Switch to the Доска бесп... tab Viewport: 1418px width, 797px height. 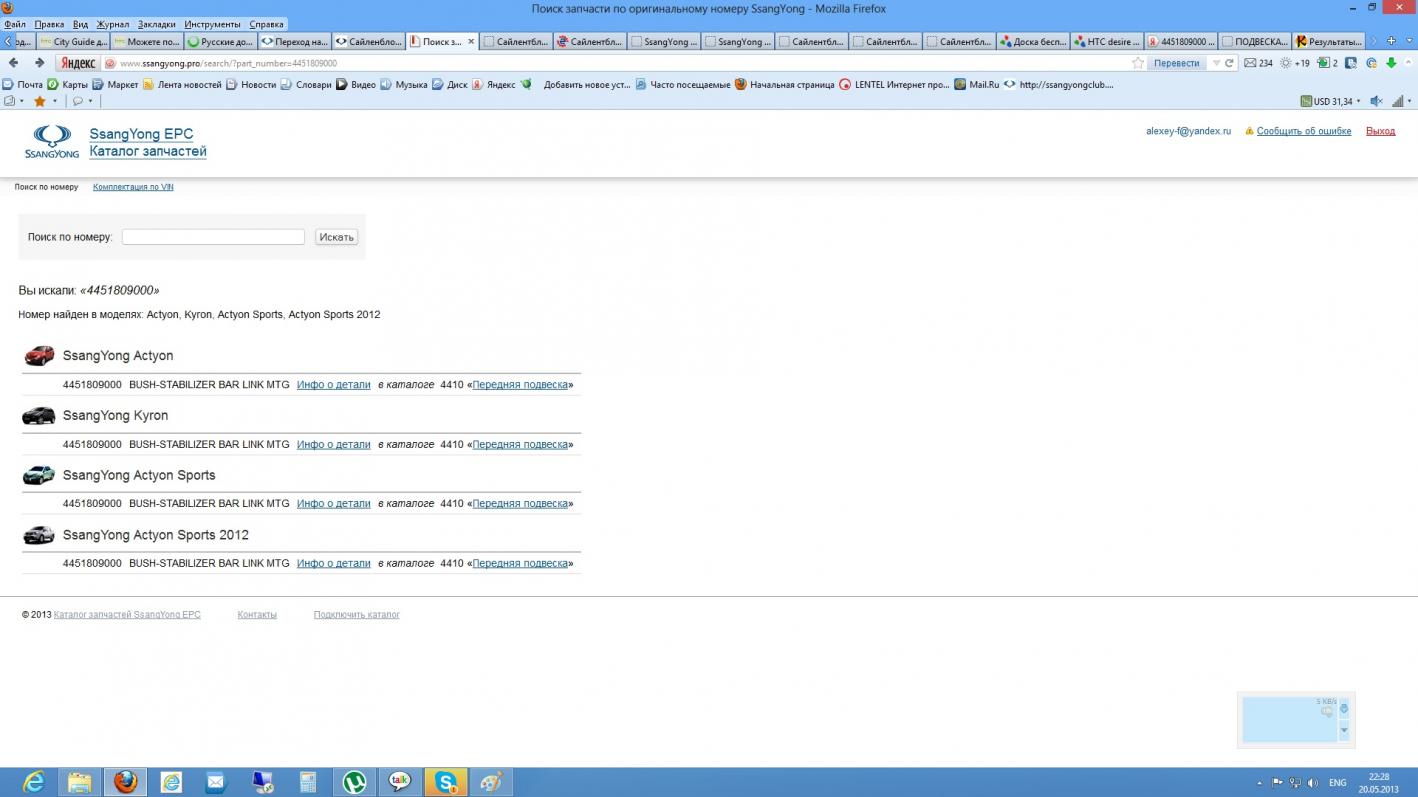[x=1033, y=41]
